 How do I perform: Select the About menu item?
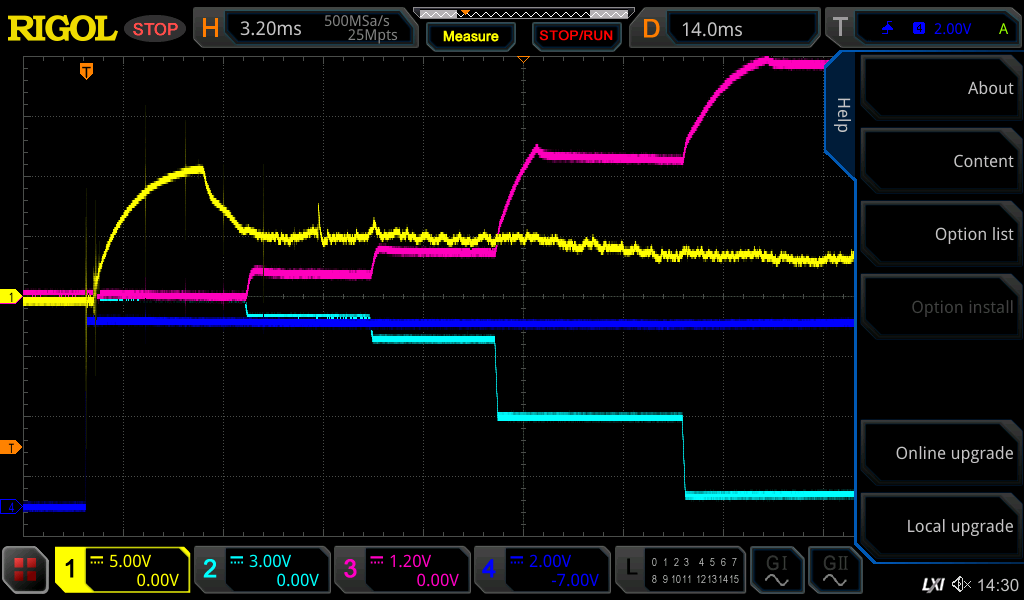[940, 88]
